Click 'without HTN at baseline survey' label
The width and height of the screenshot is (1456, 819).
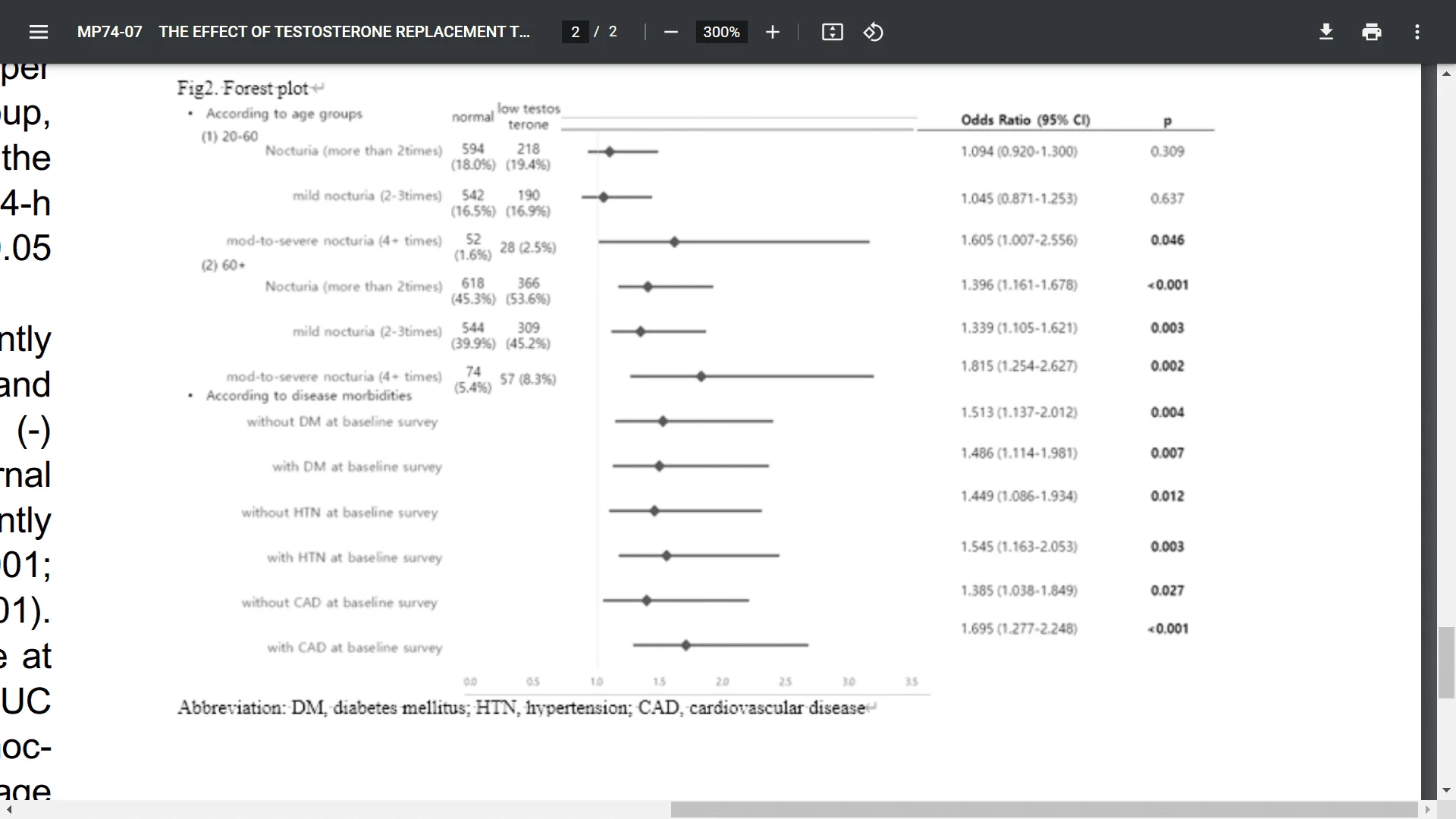(340, 513)
